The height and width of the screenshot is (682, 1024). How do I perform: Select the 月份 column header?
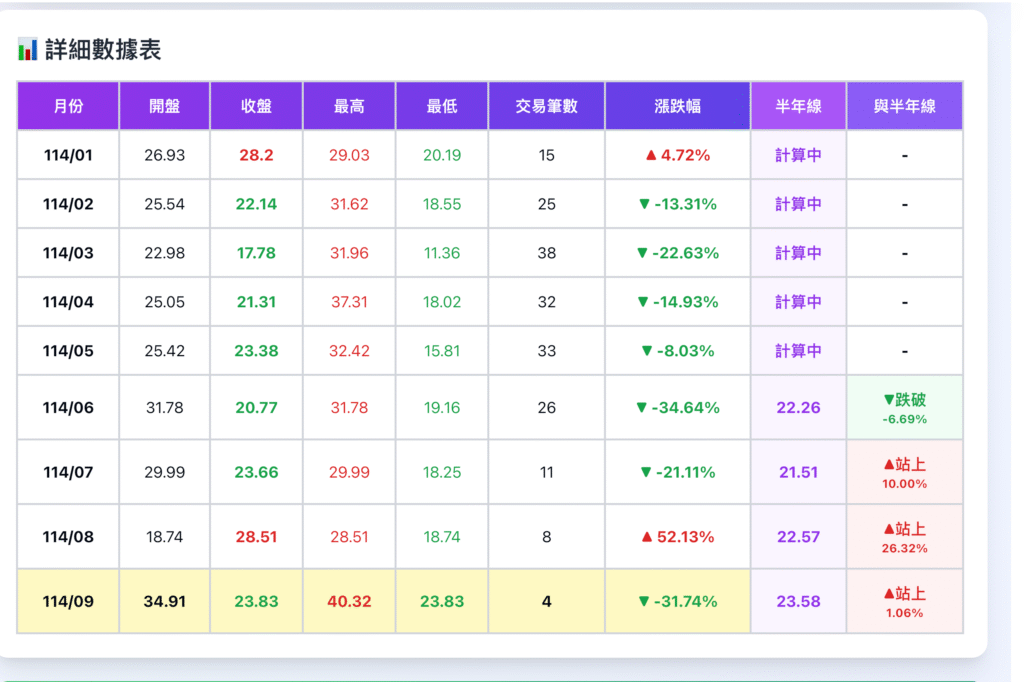coord(67,106)
